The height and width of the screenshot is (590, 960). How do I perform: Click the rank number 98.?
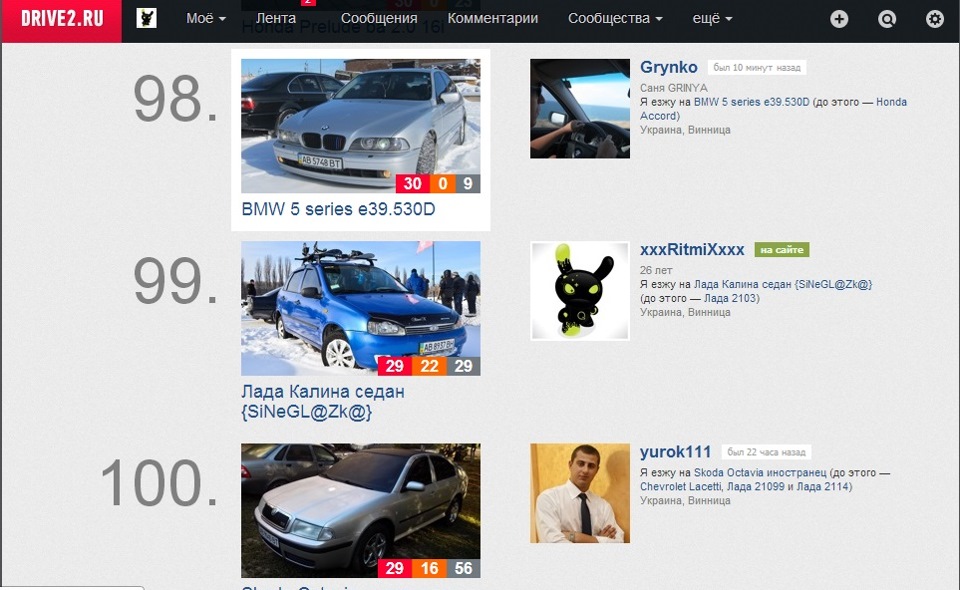175,99
